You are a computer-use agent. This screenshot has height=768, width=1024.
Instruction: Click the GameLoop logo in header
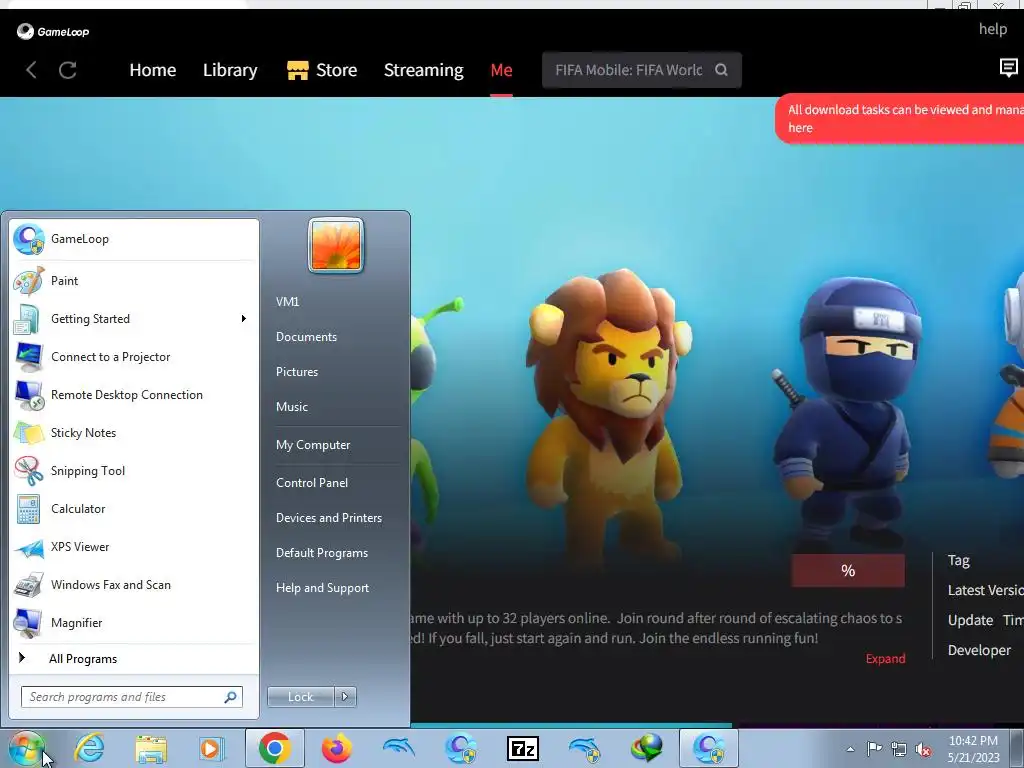click(53, 31)
